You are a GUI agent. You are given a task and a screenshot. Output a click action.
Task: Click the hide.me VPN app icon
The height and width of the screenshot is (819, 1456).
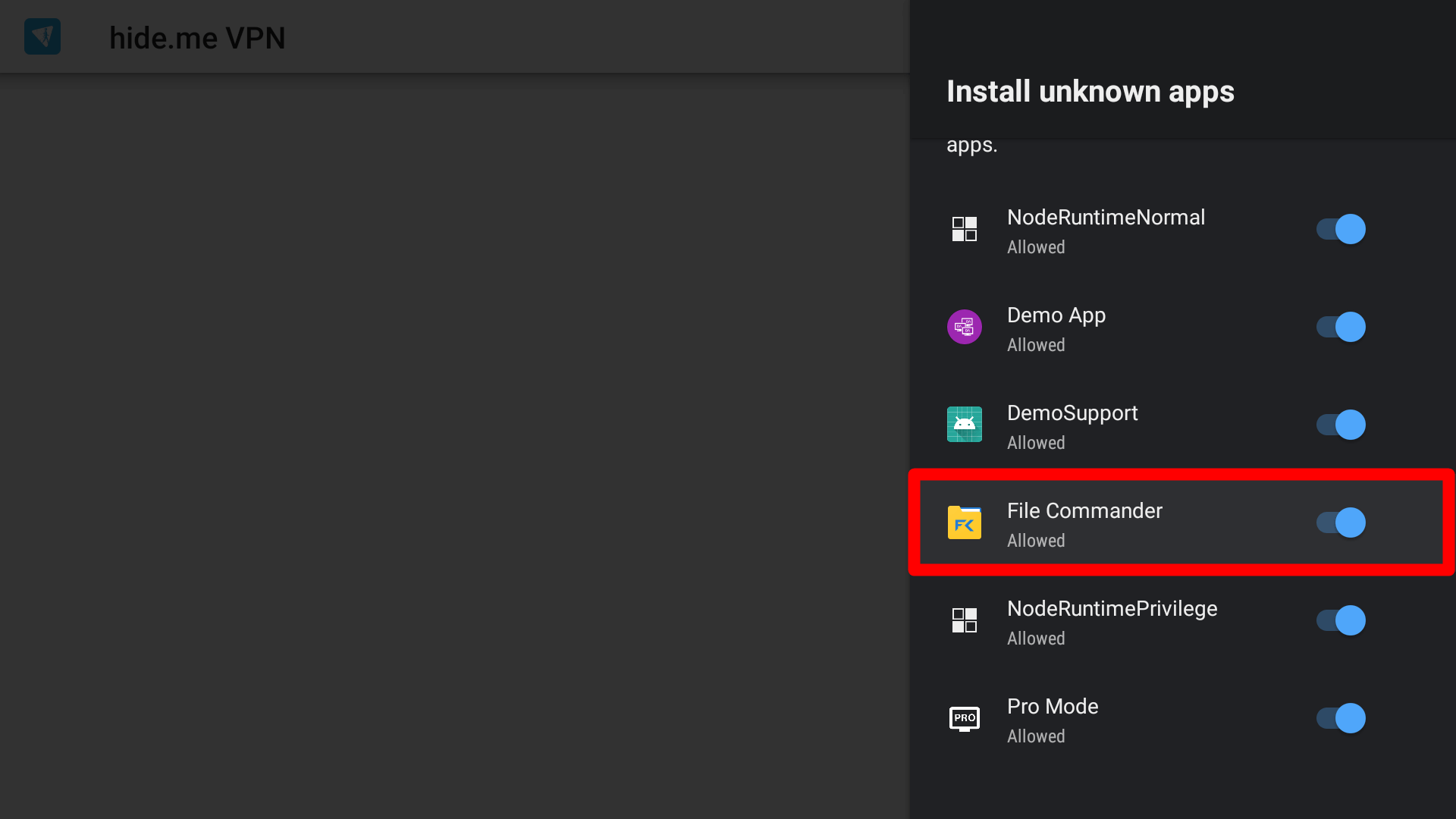pyautogui.click(x=42, y=36)
